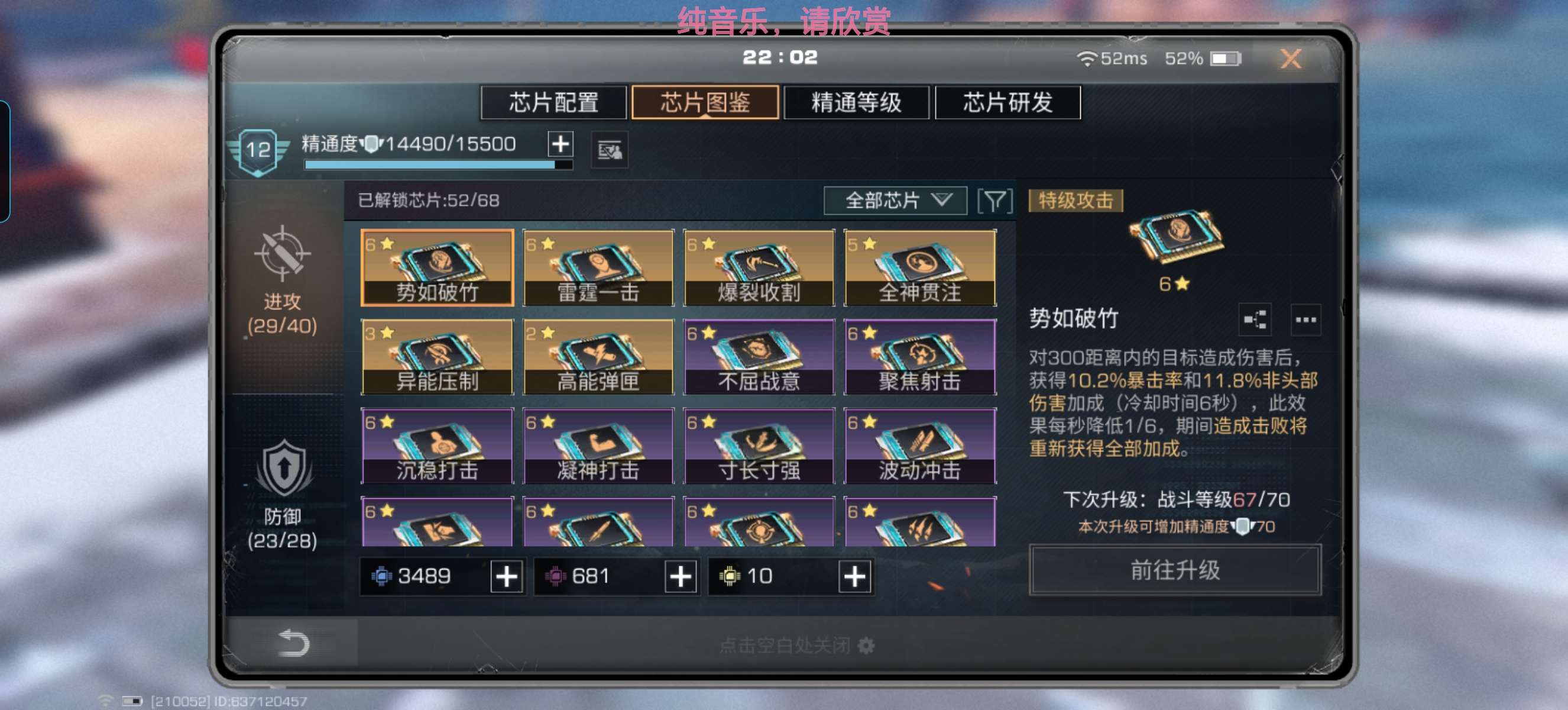Expand the 全部芯片 dropdown
Viewport: 1568px width, 710px height.
tap(895, 201)
